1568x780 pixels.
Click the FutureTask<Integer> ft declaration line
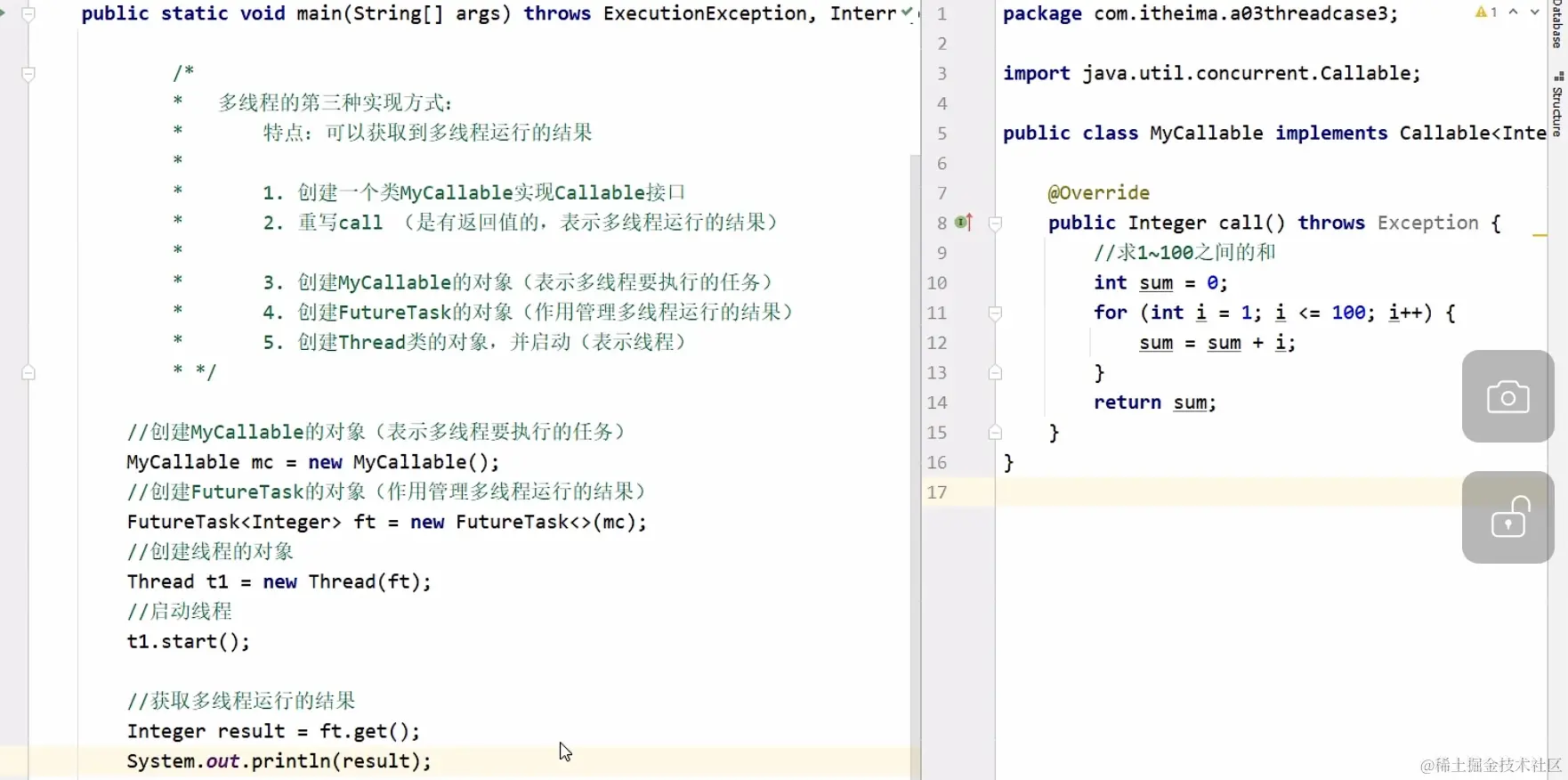(386, 522)
